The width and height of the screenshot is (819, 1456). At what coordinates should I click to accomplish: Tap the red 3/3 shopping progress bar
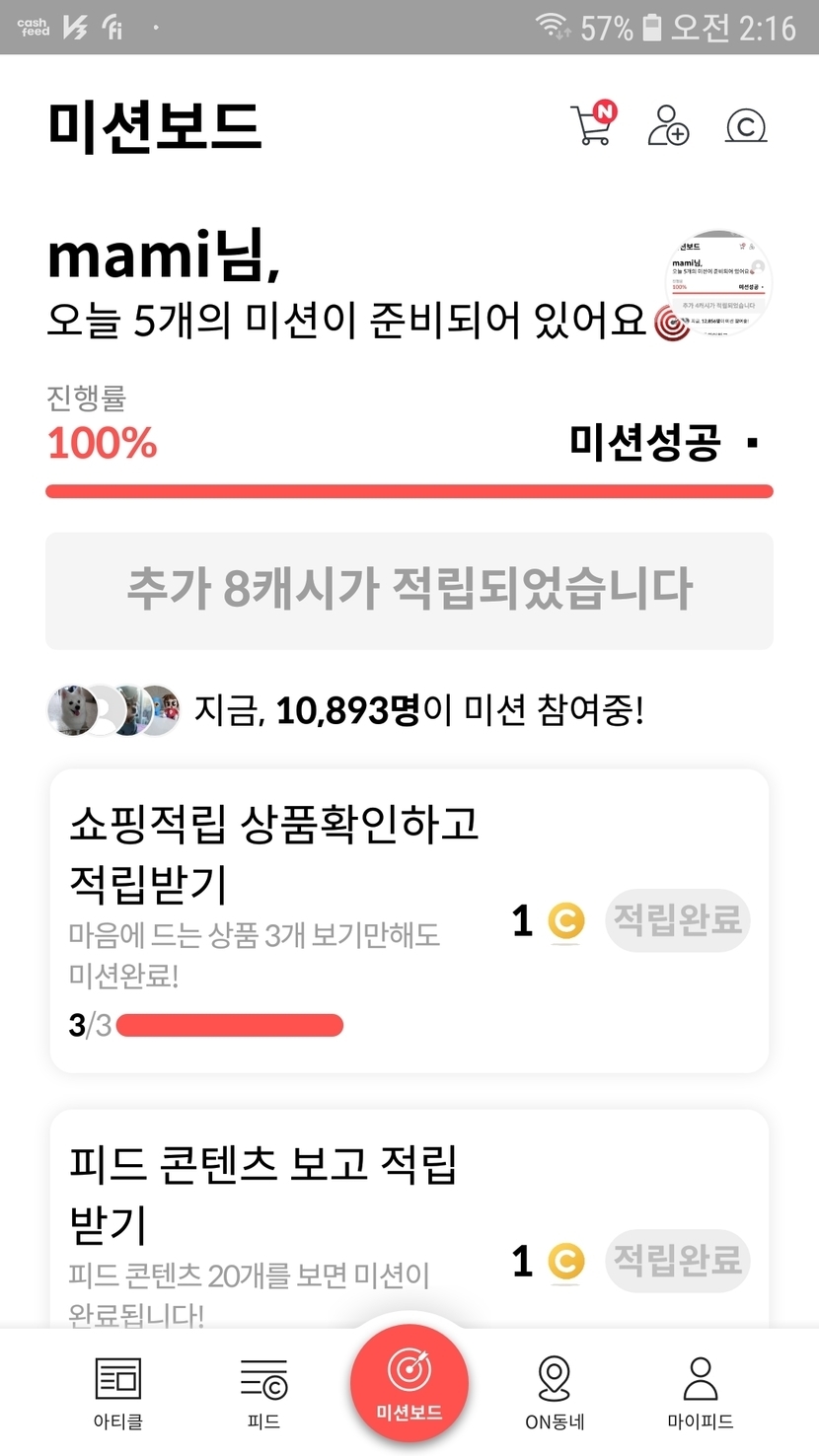click(229, 1026)
